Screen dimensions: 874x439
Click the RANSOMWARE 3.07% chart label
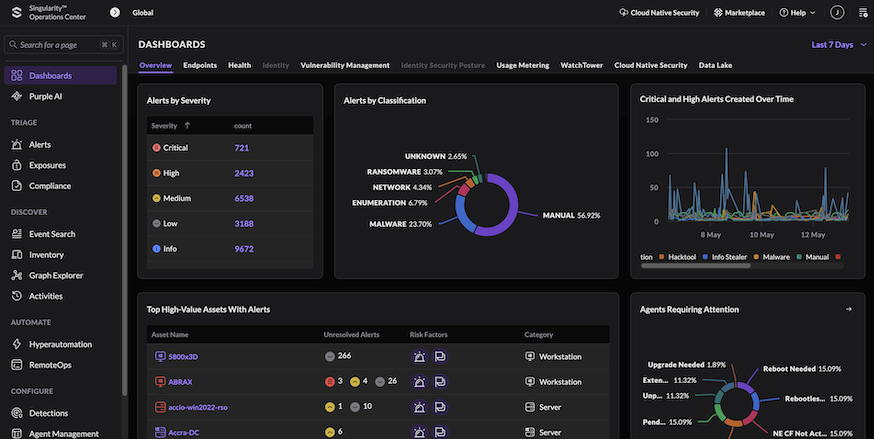click(405, 172)
